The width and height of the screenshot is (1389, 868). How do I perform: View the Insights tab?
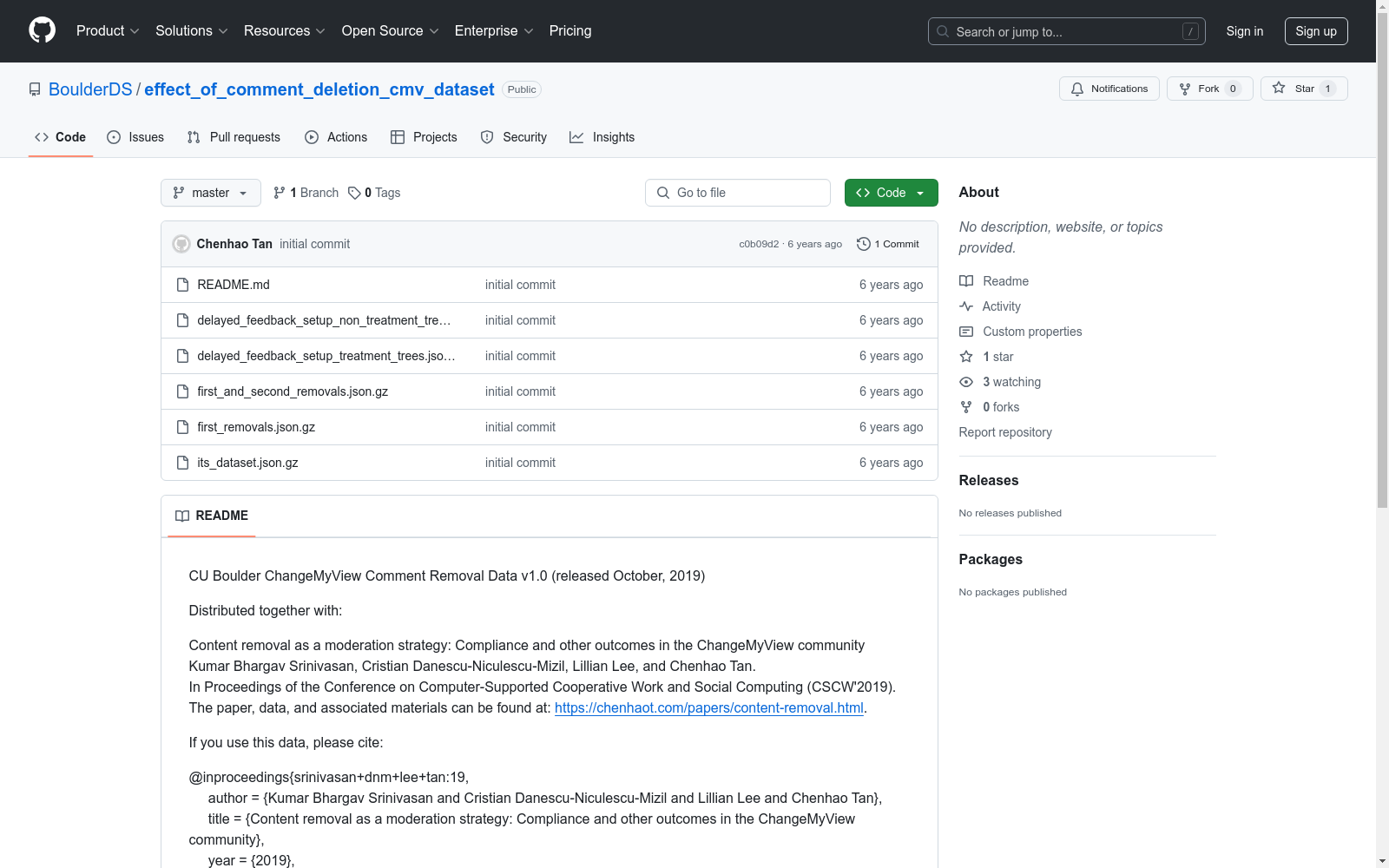(602, 137)
